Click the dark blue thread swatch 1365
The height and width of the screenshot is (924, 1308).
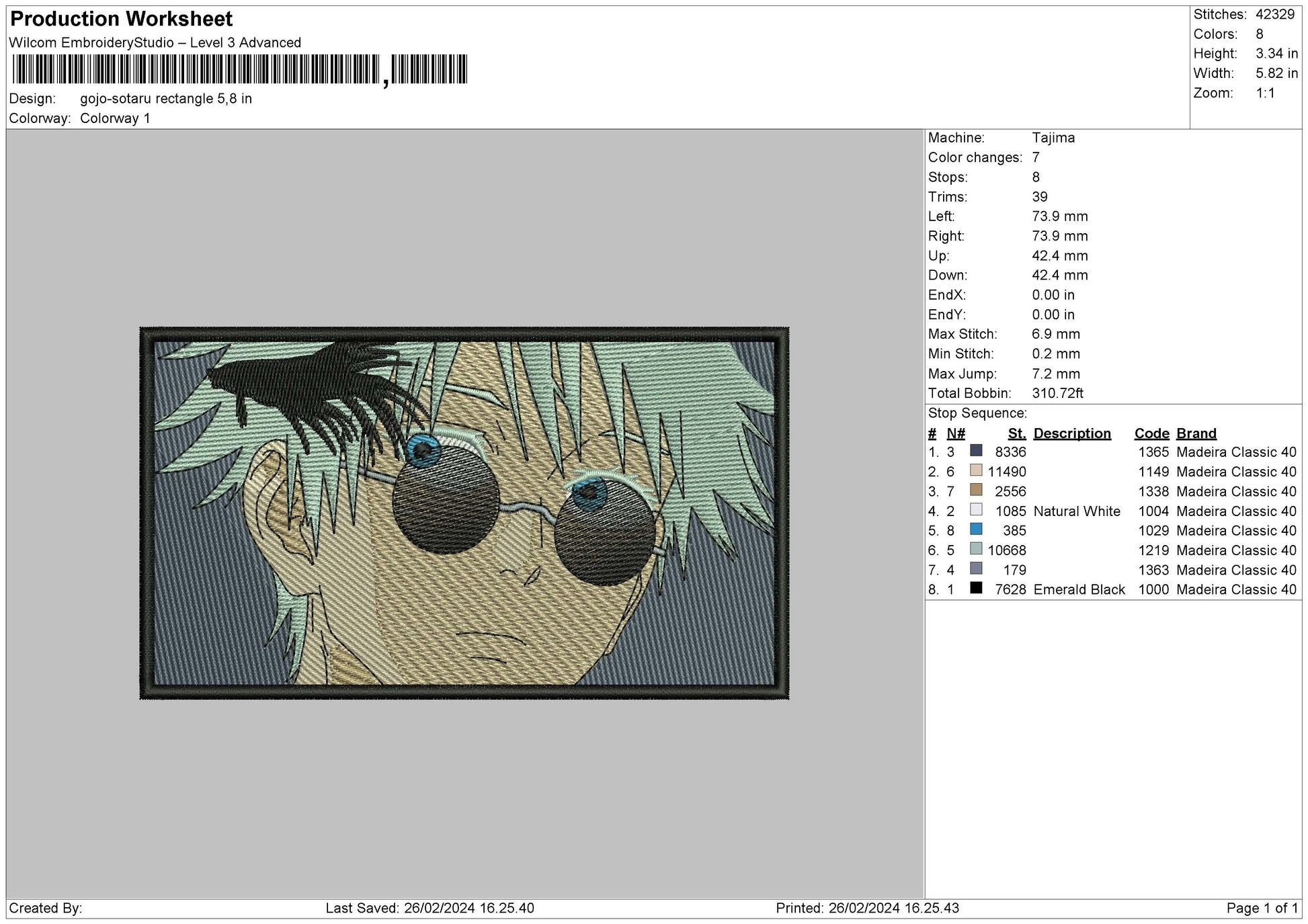click(x=976, y=451)
